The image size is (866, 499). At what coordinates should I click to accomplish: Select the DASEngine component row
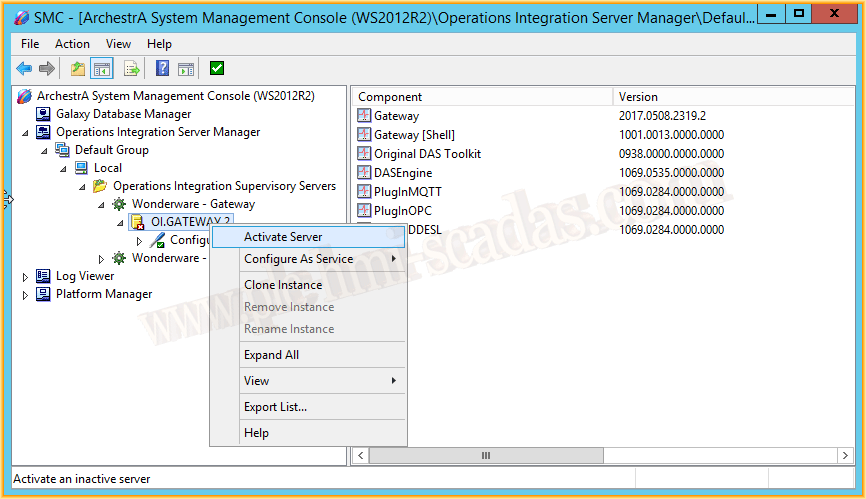click(403, 173)
